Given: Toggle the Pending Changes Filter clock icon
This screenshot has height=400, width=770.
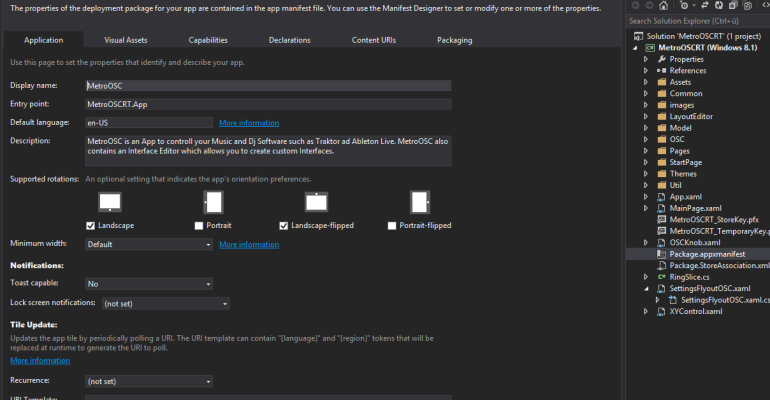Looking at the screenshot, I should 684,5.
